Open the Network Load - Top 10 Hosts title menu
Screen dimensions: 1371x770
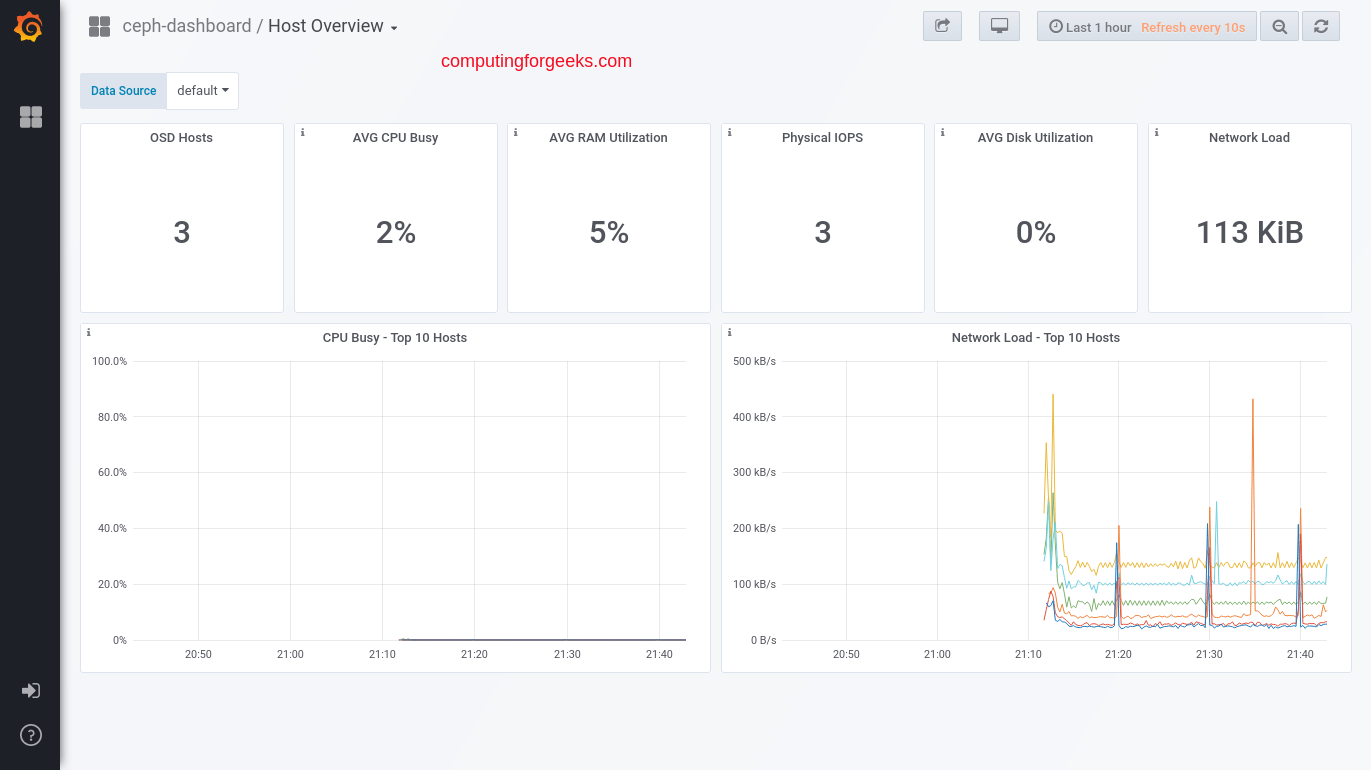1035,338
